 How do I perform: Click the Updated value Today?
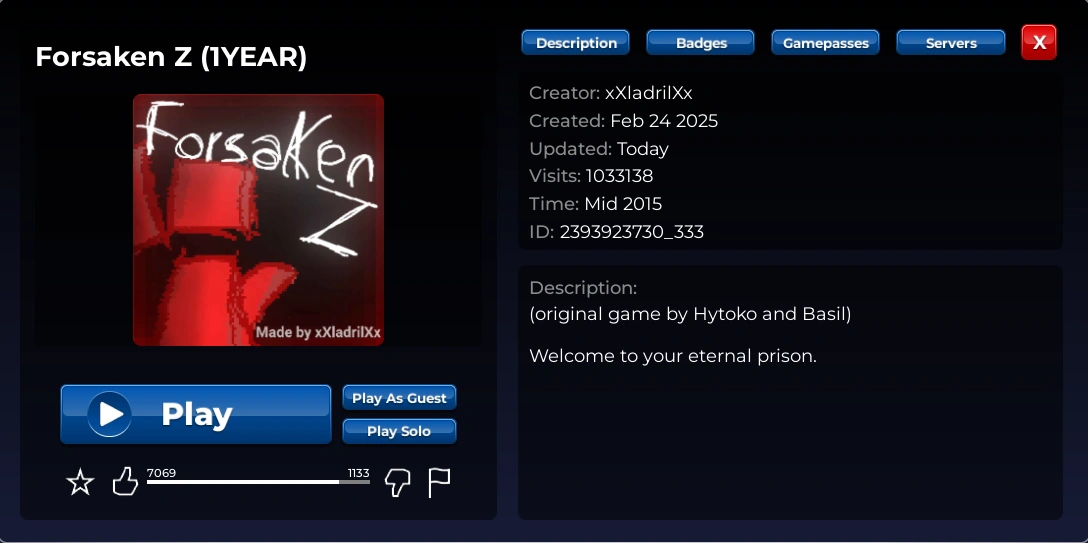(643, 148)
